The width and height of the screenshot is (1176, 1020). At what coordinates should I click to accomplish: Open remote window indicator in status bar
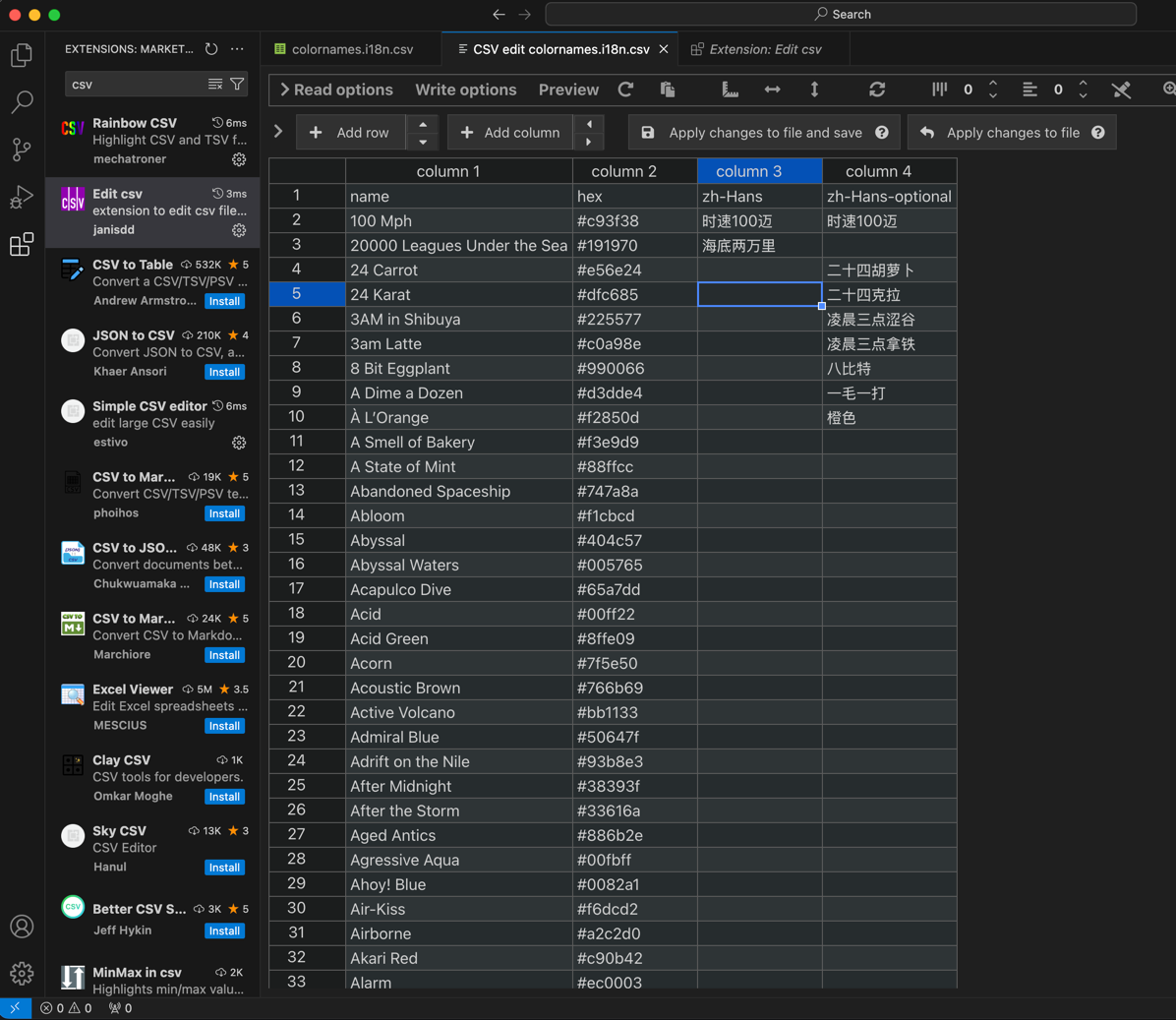[15, 1008]
